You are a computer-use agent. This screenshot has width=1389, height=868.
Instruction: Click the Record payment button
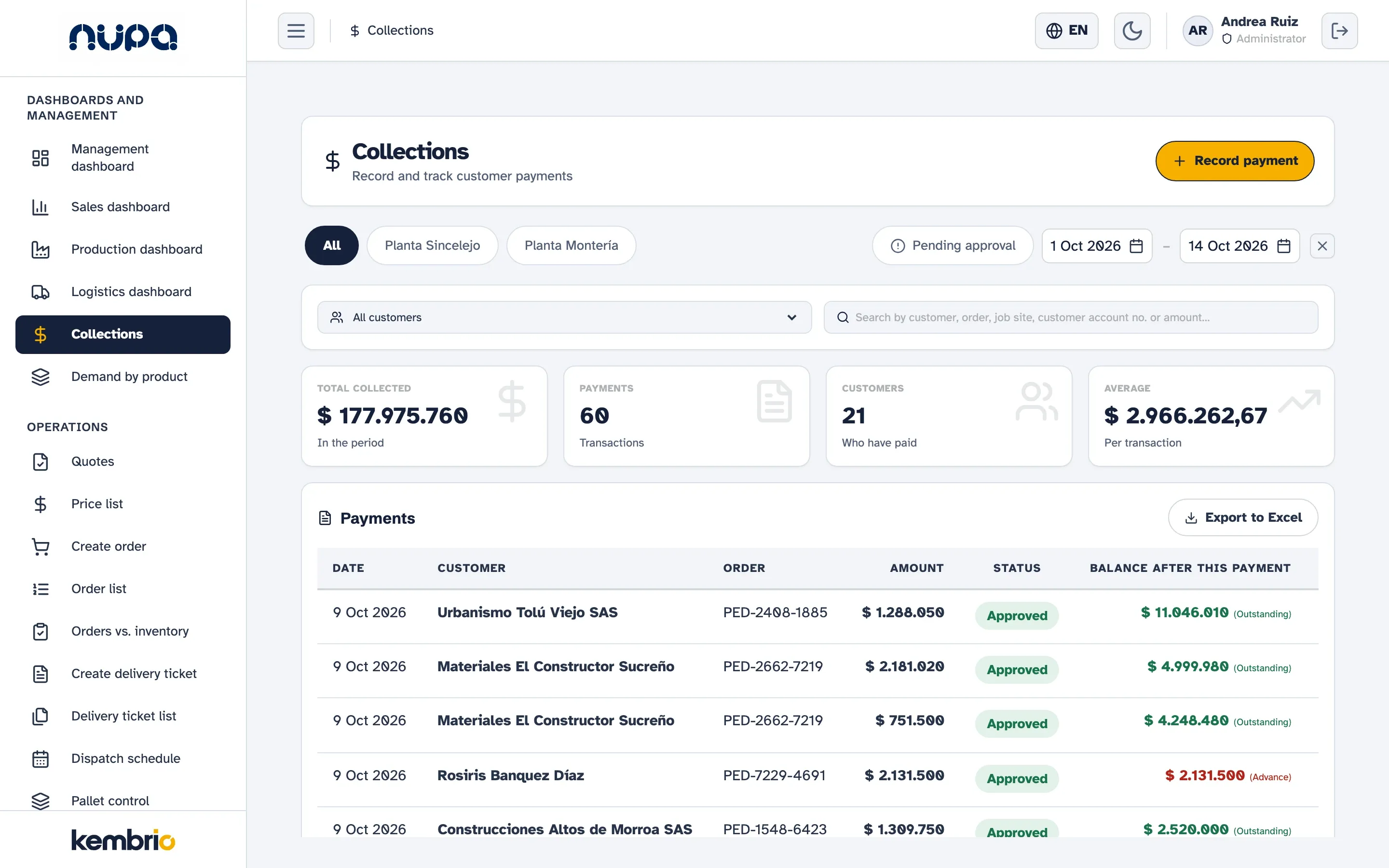(1235, 161)
